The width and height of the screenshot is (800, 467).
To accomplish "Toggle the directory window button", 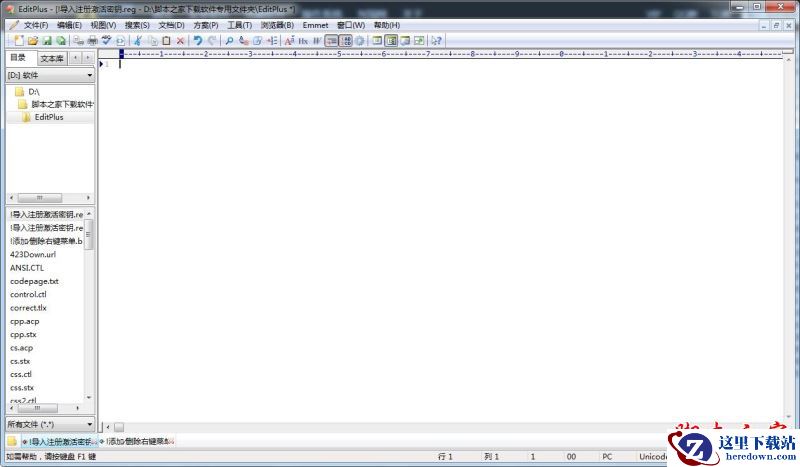I will (x=391, y=41).
